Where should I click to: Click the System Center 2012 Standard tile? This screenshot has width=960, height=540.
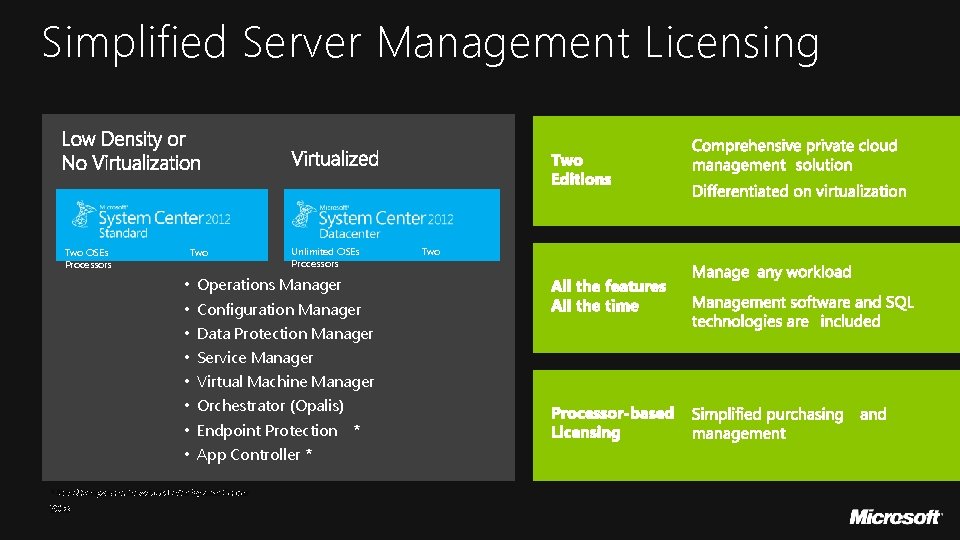tap(162, 225)
